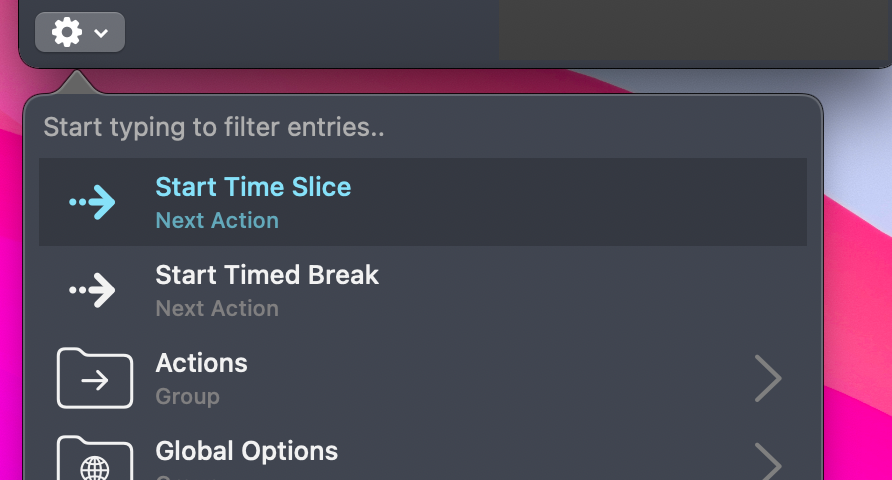The image size is (892, 480).
Task: Select the Start Time Slice entry title
Action: point(253,187)
